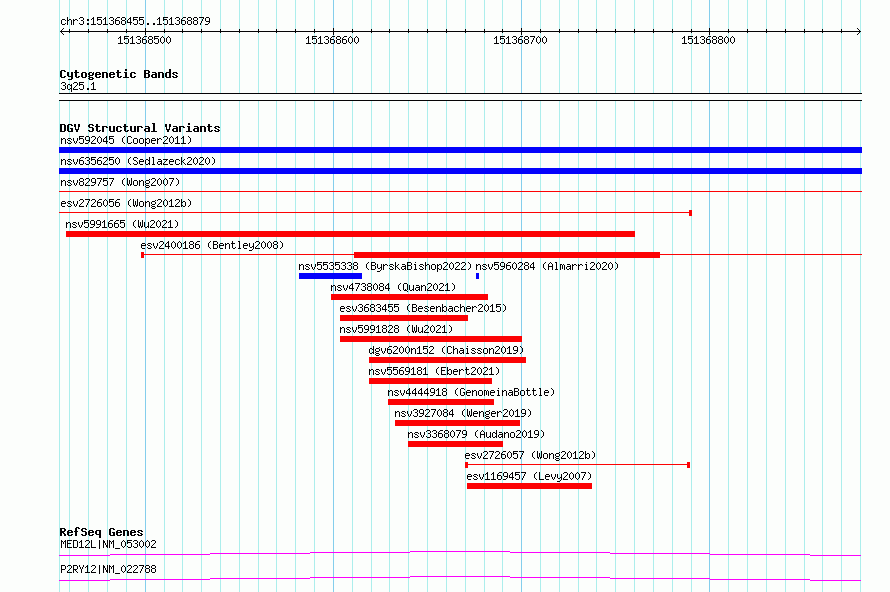The height and width of the screenshot is (592, 890).
Task: Click the small blue nsv5960284 marker
Action: pyautogui.click(x=477, y=276)
